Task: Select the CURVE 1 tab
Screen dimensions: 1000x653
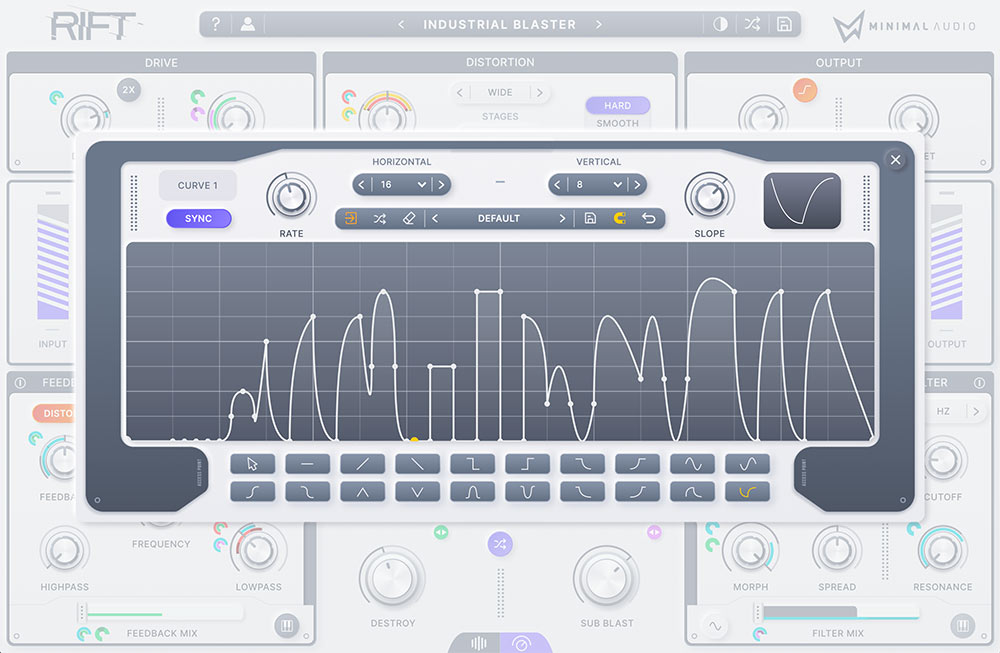Action: pyautogui.click(x=197, y=184)
